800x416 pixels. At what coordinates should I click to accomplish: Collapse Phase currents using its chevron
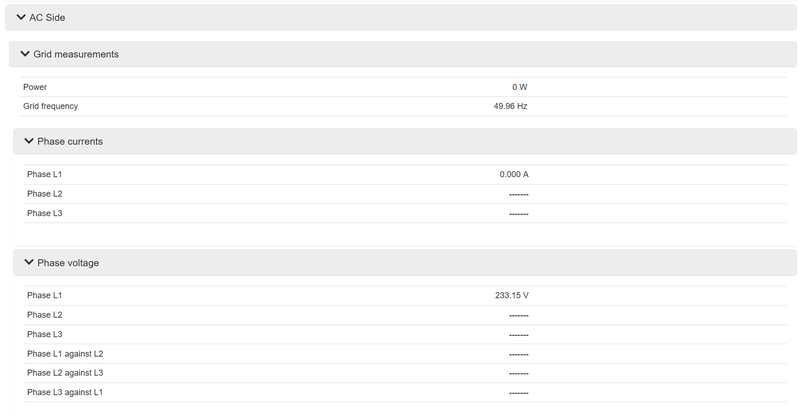tap(29, 142)
